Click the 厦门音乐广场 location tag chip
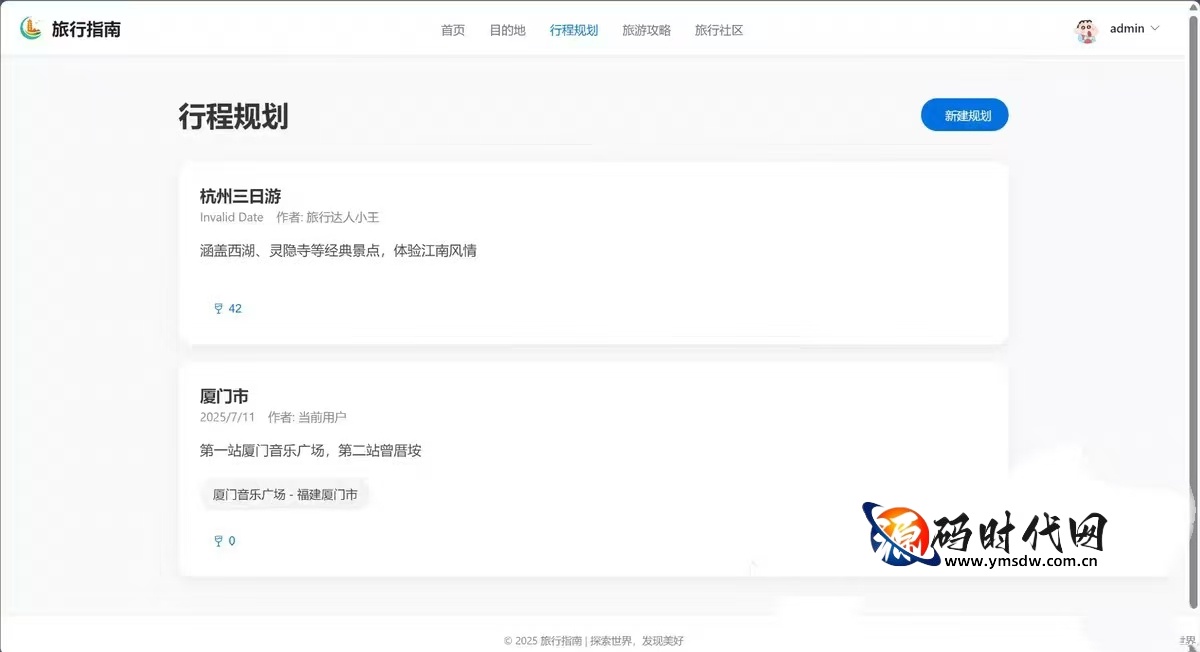This screenshot has height=652, width=1200. [285, 493]
